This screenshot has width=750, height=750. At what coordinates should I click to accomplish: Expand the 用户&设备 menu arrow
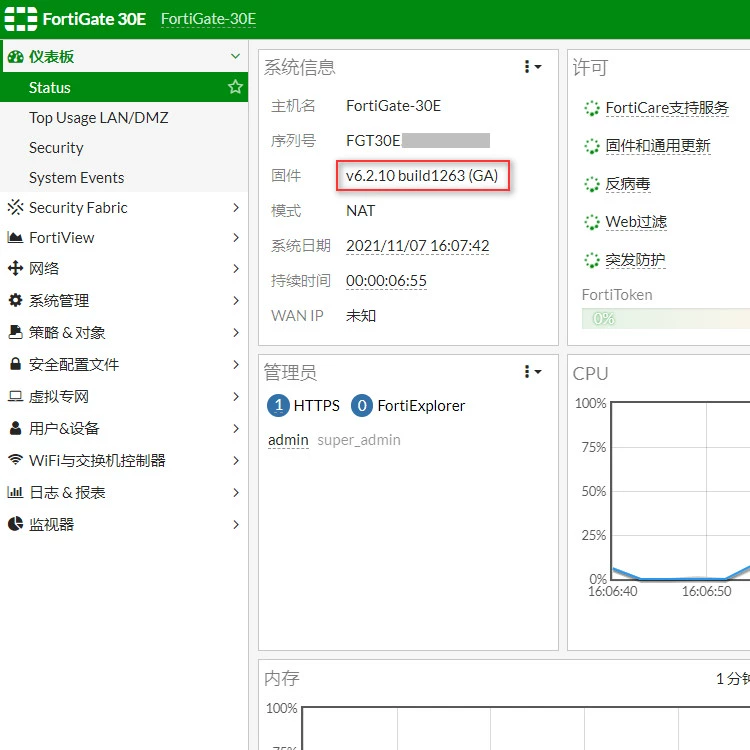point(236,428)
